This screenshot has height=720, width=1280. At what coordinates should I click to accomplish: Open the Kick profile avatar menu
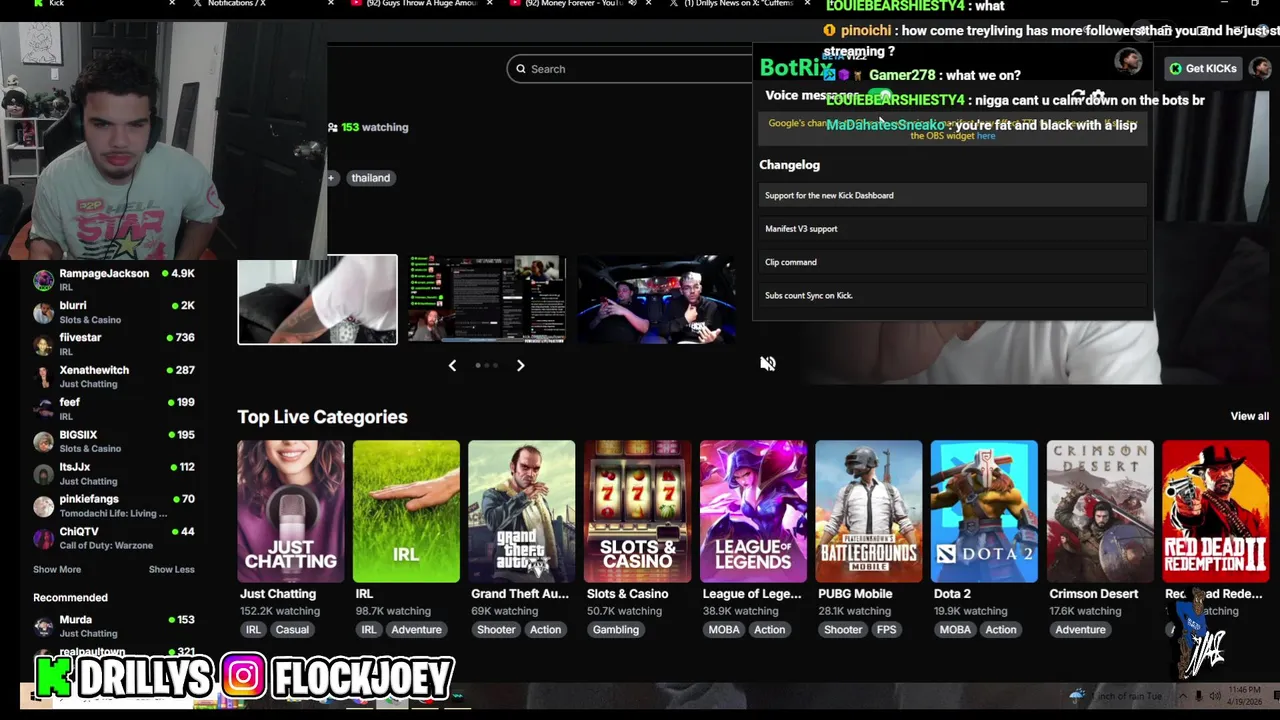point(1260,68)
